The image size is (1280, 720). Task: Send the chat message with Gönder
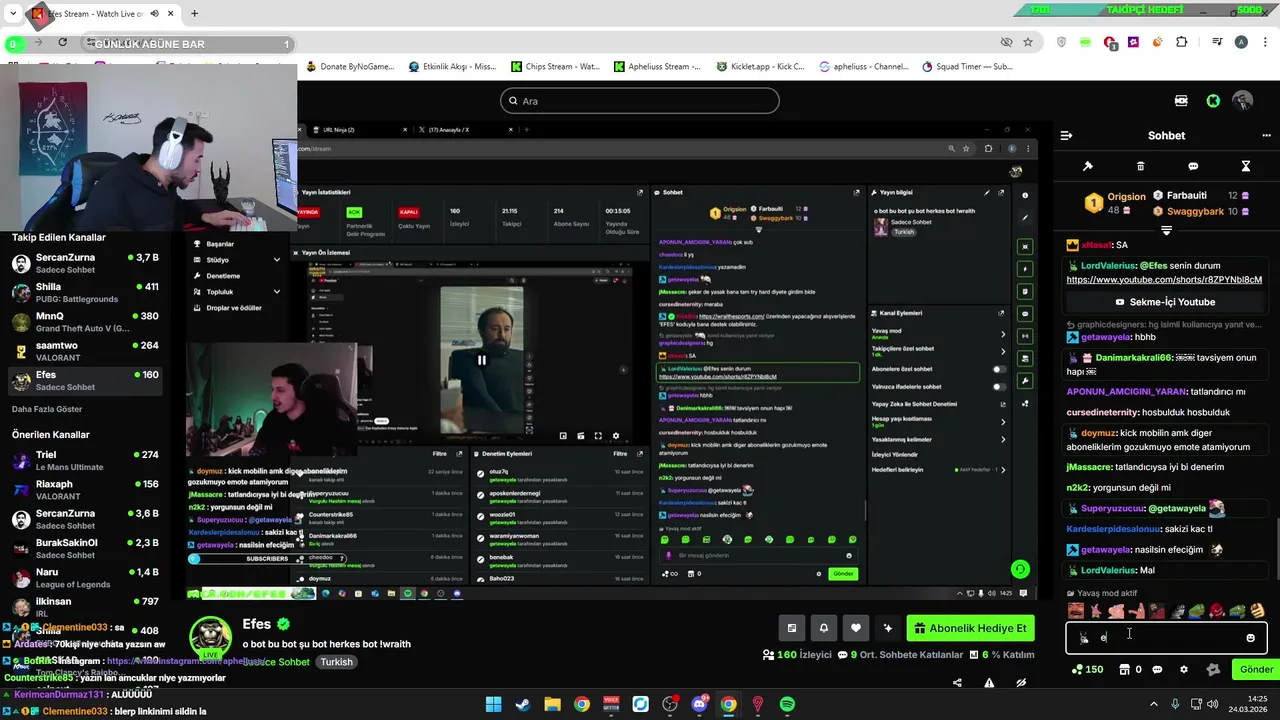pyautogui.click(x=1256, y=670)
